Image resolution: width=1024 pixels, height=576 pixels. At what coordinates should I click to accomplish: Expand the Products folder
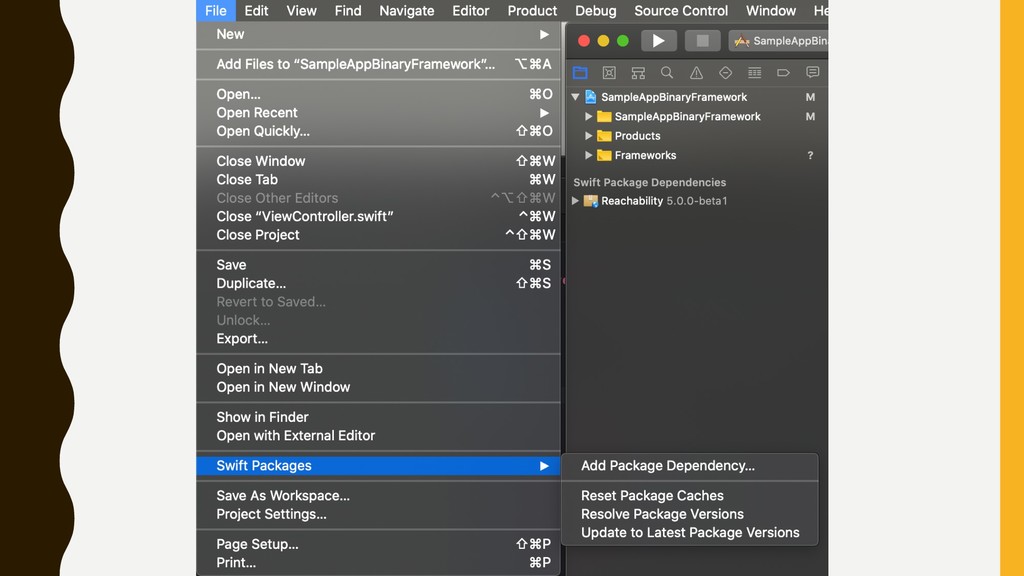pos(588,136)
